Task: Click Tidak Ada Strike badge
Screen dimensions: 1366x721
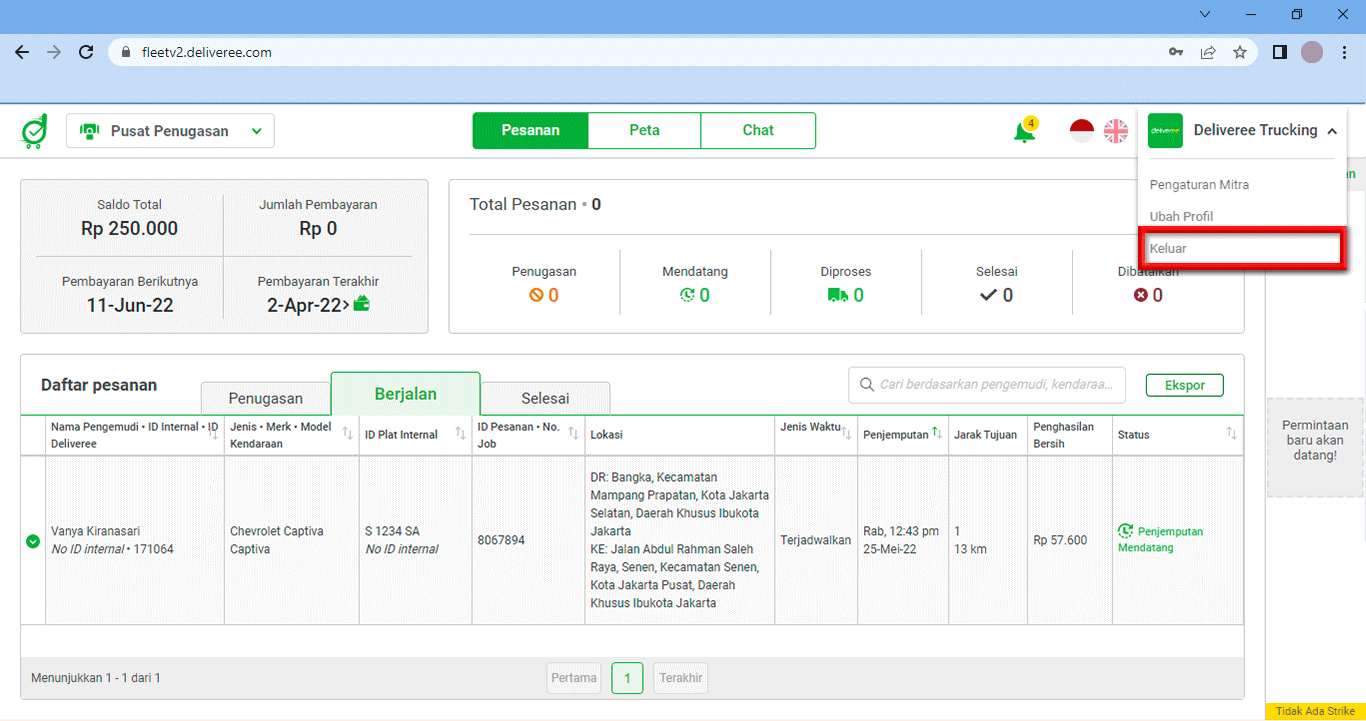Action: point(1315,711)
